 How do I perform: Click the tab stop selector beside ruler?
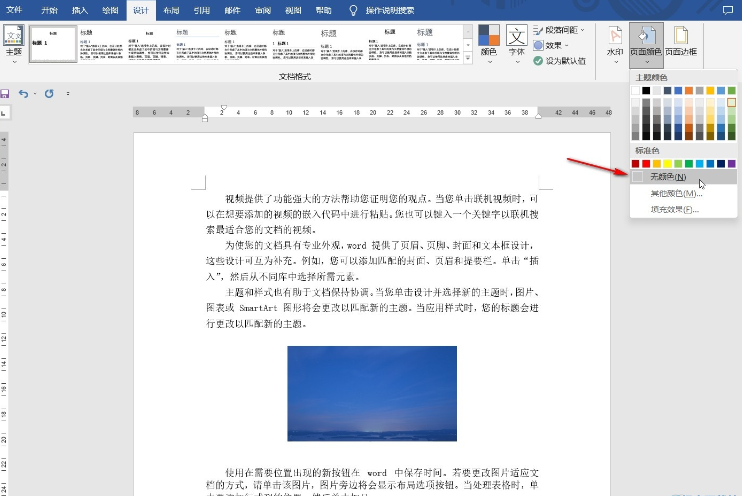coord(4,113)
